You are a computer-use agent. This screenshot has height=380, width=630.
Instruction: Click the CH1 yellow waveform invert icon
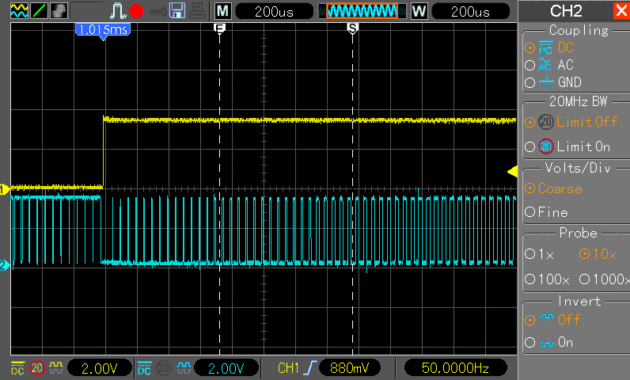[x=56, y=367]
